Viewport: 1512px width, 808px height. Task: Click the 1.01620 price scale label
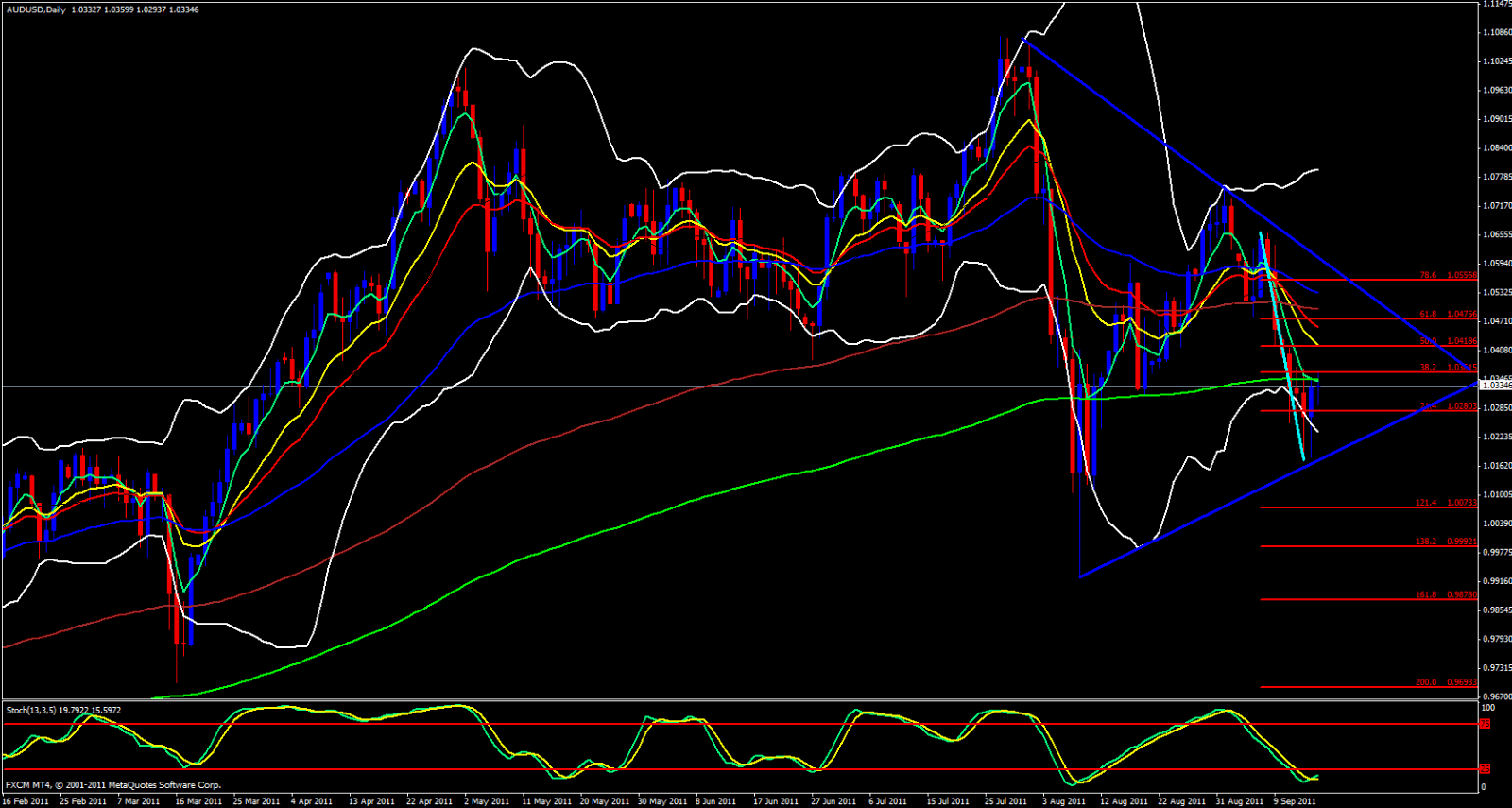(1497, 466)
